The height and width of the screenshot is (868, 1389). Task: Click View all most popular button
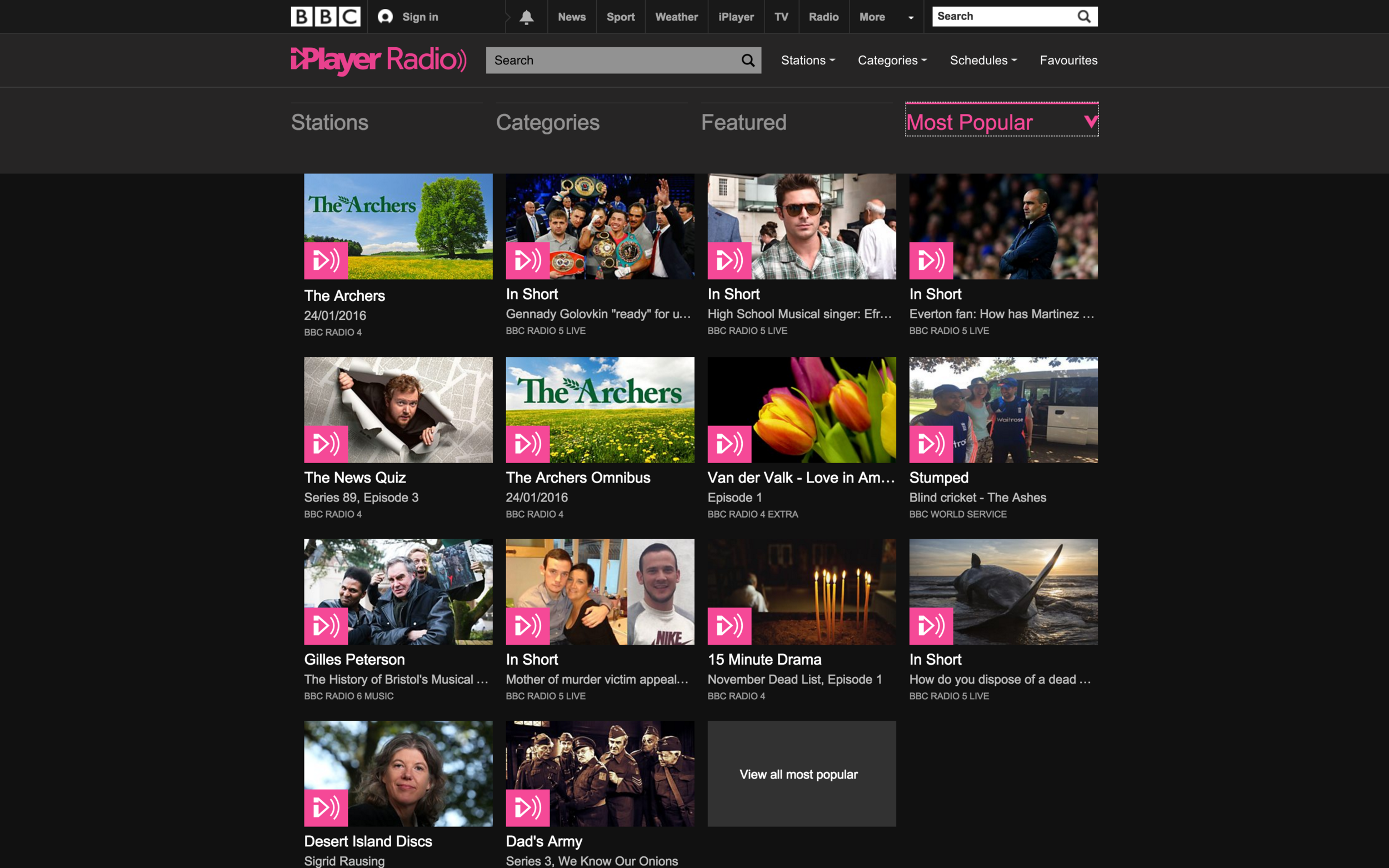pyautogui.click(x=802, y=774)
